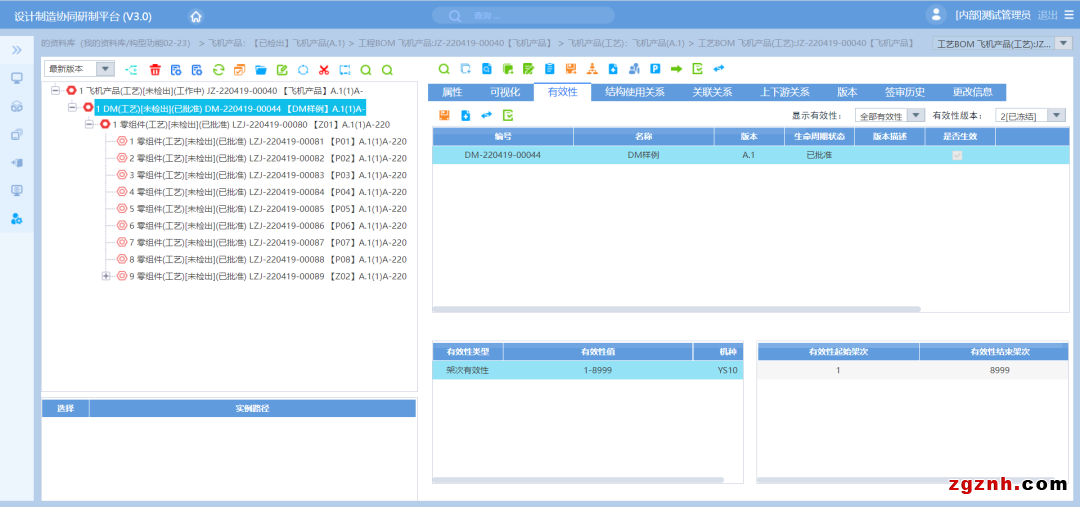The width and height of the screenshot is (1080, 507).
Task: Toggle the 是否生效 checkbox in DM样例 row
Action: 957,155
